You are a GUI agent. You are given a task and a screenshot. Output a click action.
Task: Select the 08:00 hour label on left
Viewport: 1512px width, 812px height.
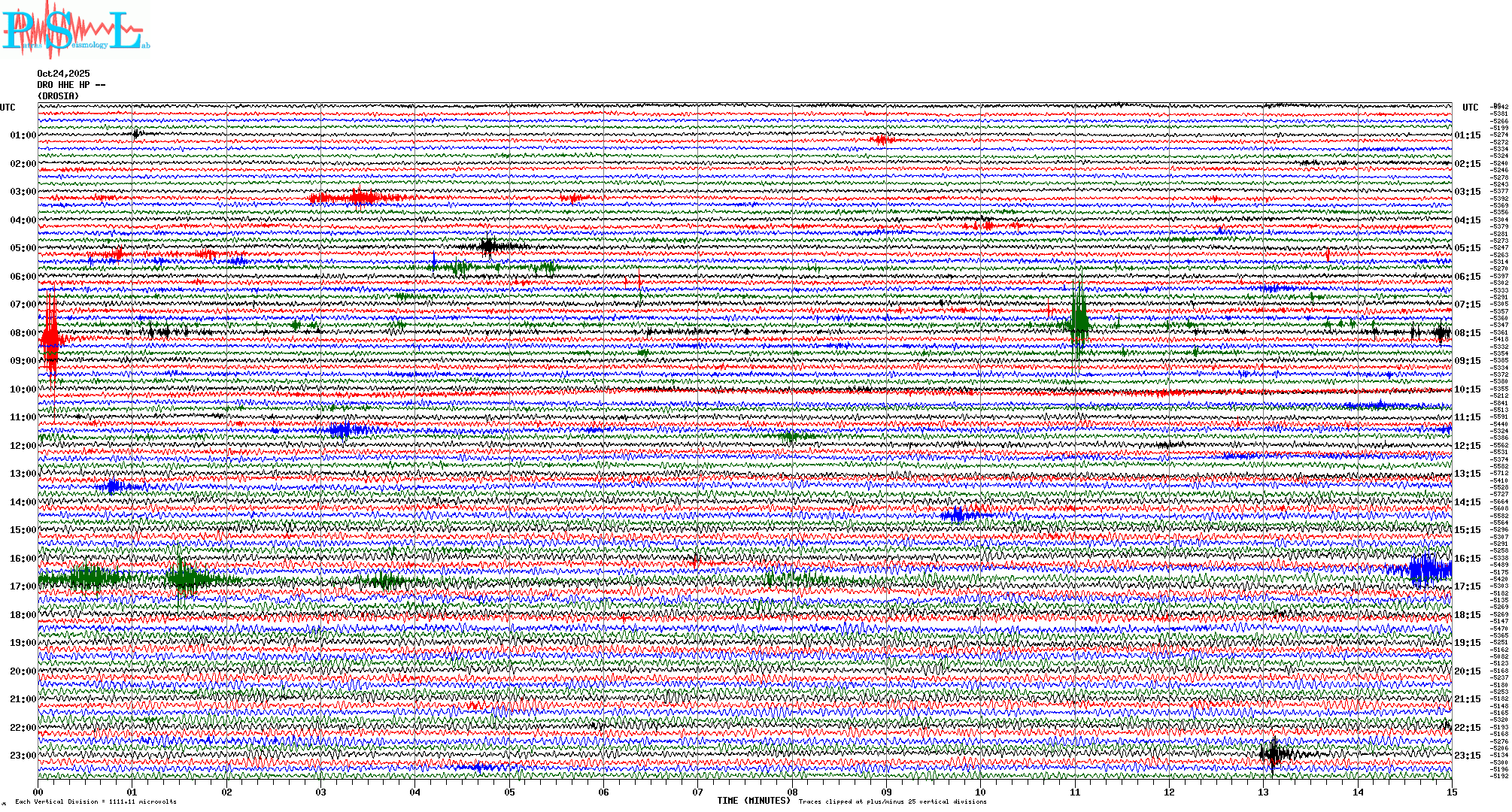tap(23, 333)
